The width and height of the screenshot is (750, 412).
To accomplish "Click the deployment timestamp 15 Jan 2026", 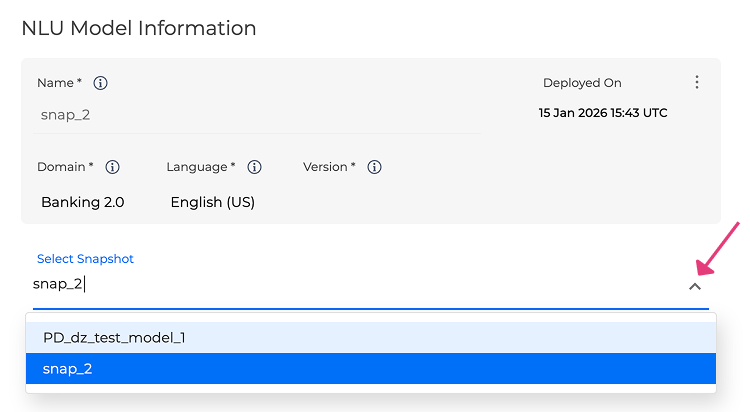I will [x=603, y=113].
